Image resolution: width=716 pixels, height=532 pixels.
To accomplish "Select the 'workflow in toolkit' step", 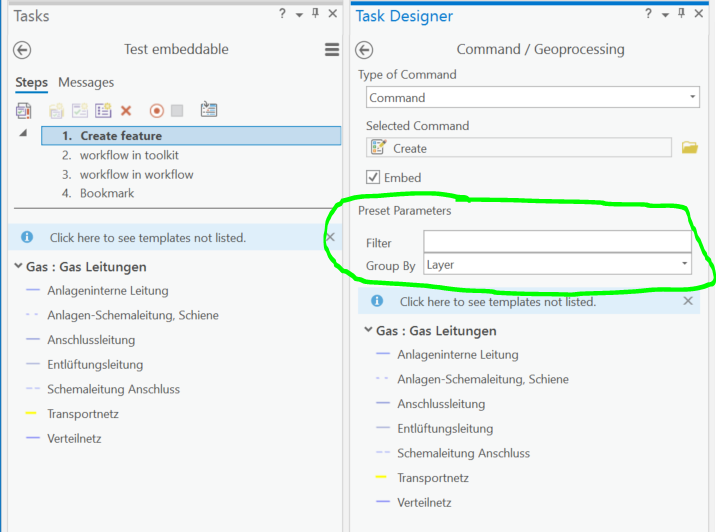I will coord(129,155).
